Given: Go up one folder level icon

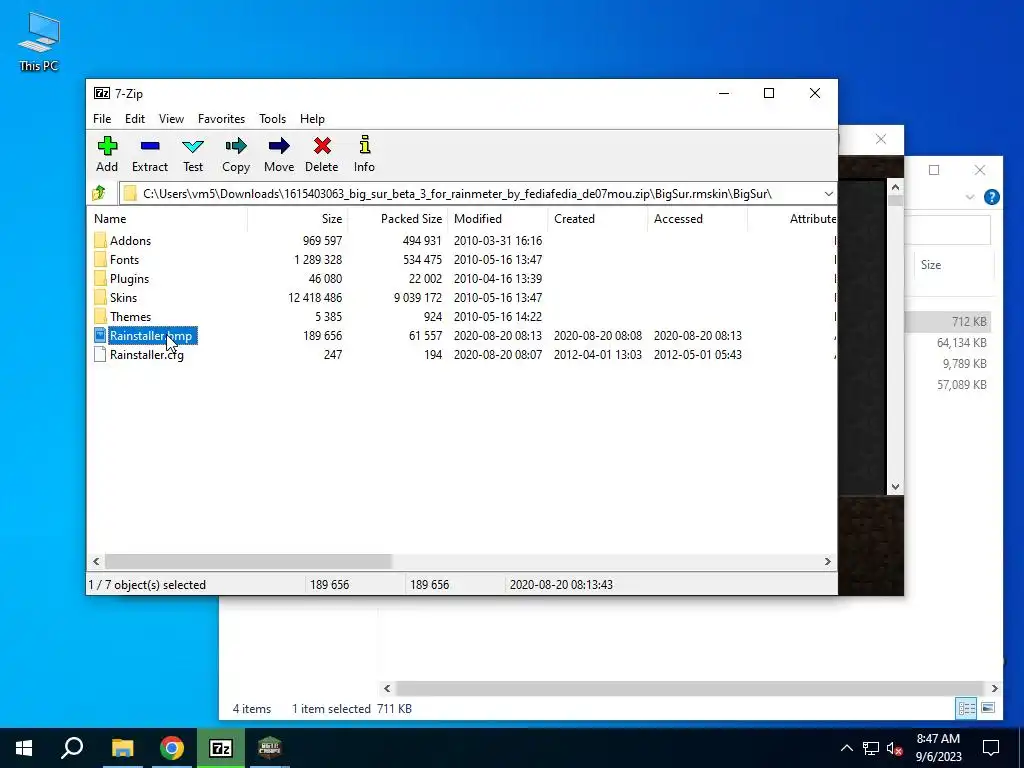Looking at the screenshot, I should (x=99, y=193).
